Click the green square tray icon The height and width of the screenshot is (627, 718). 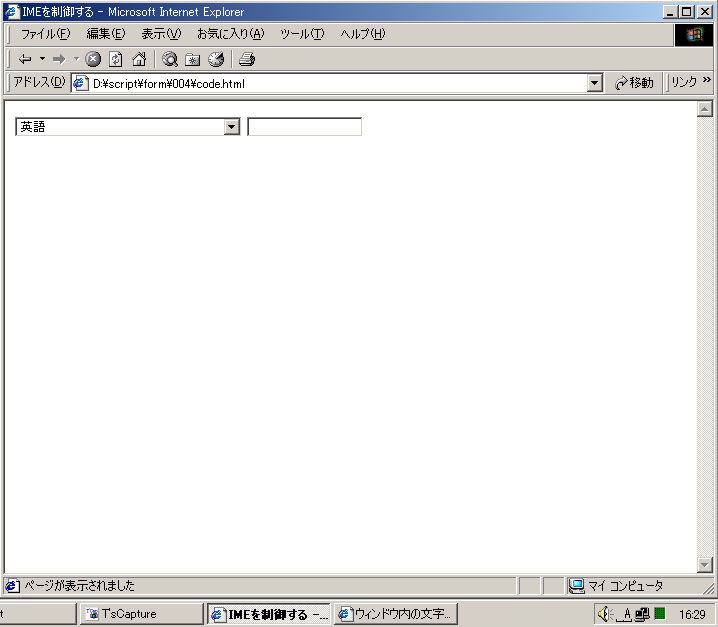(x=660, y=613)
